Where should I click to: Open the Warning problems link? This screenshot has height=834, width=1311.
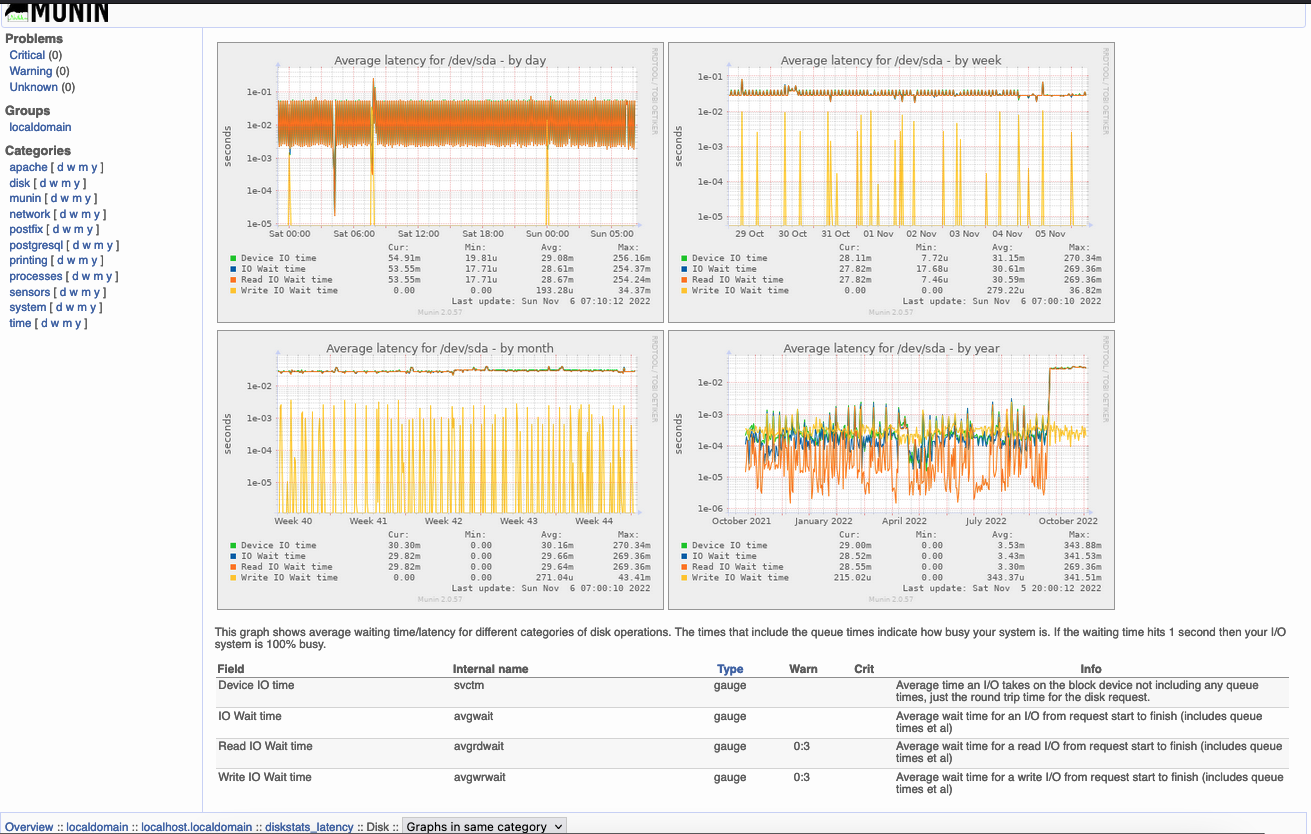[30, 72]
